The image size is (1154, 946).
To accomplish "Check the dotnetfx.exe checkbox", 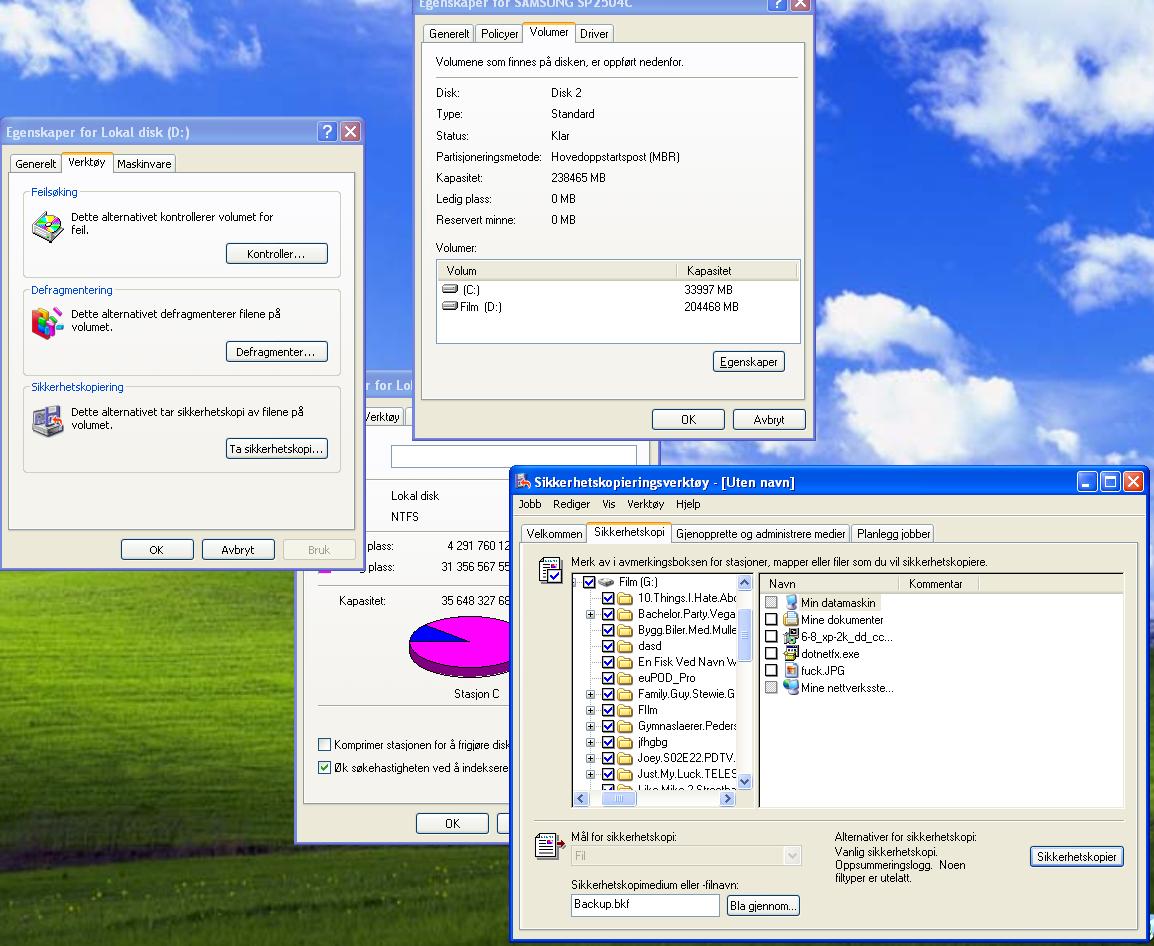I will click(771, 653).
